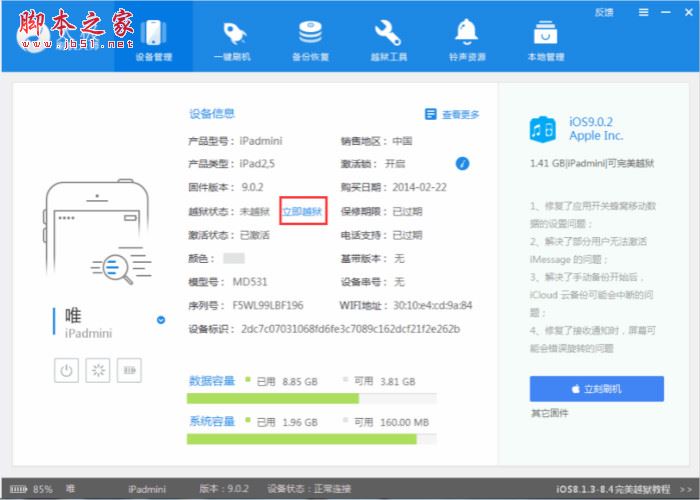Go to 铃声资源 ringtone resources tab
This screenshot has height=500, width=700.
[467, 40]
